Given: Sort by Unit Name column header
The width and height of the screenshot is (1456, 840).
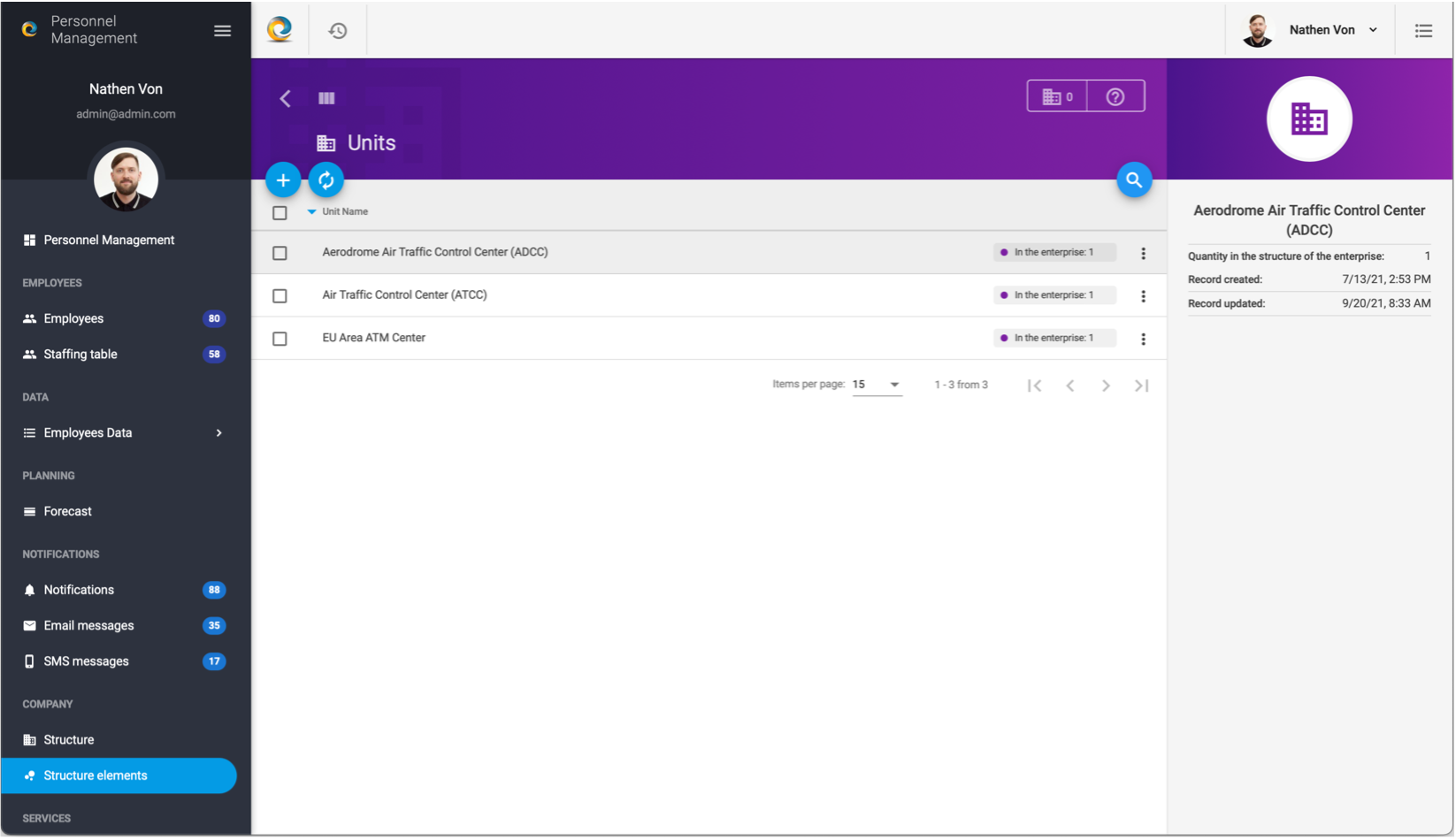Looking at the screenshot, I should click(x=345, y=212).
